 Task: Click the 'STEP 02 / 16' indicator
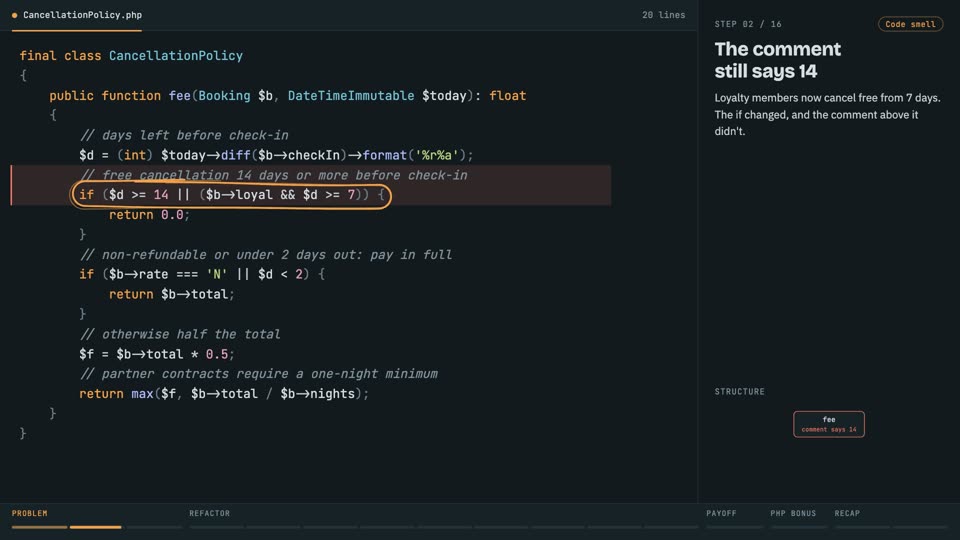[748, 24]
